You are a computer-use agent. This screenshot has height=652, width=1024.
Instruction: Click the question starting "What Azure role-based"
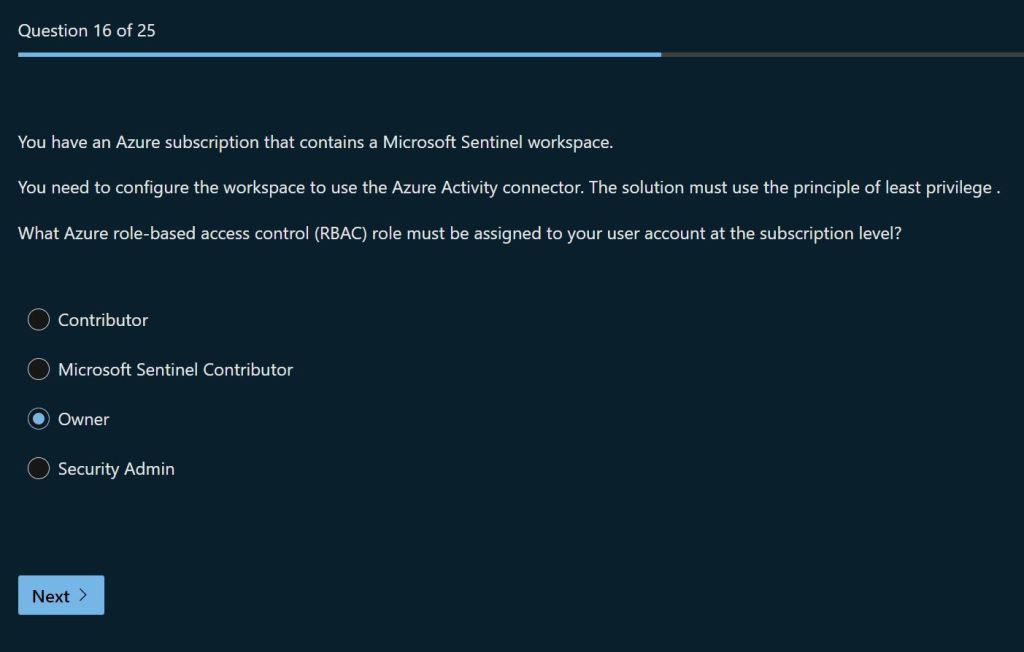(460, 234)
